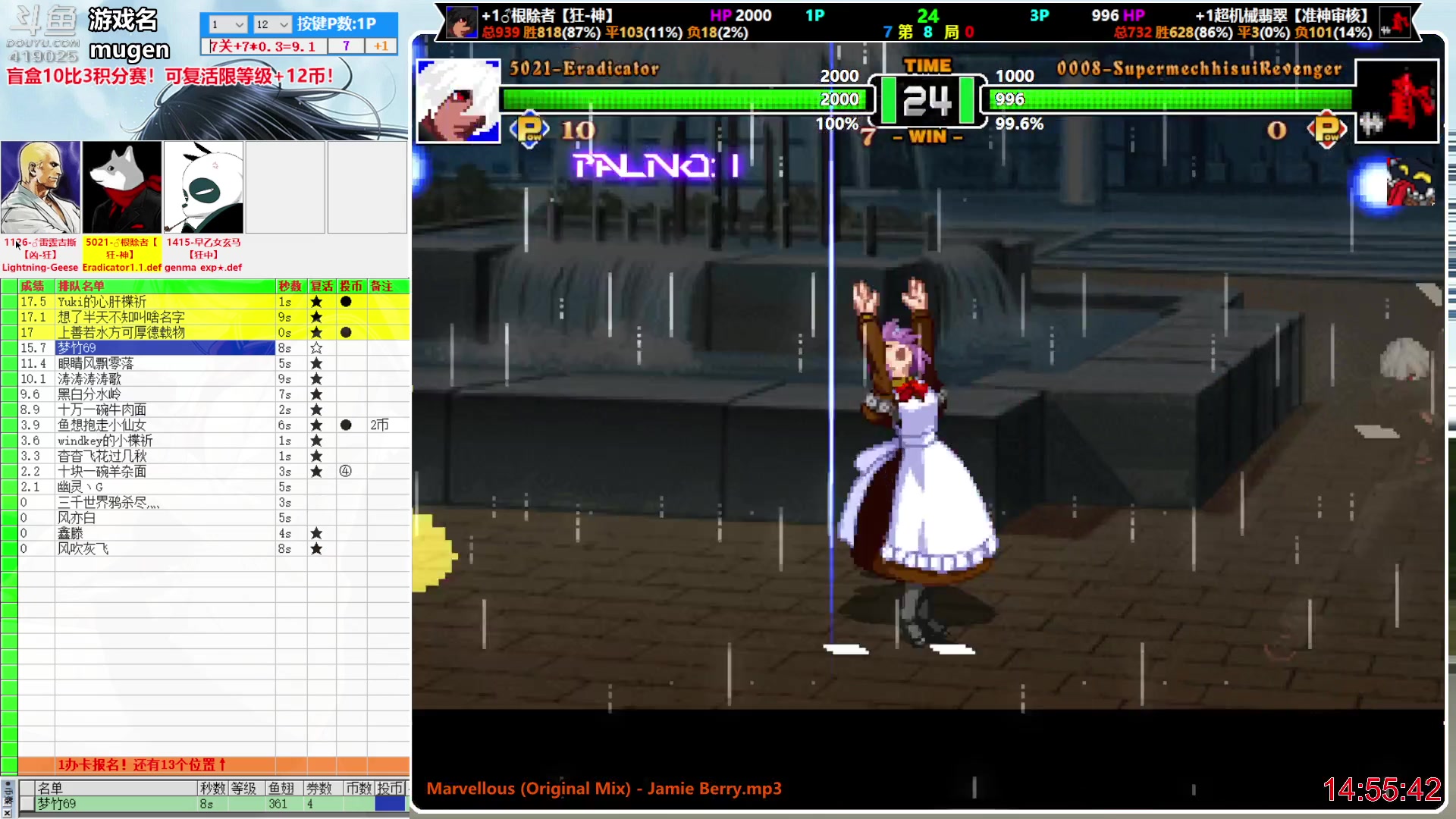Screen dimensions: 1456x819
Task: Select the genma panda character portrait
Action: point(204,187)
